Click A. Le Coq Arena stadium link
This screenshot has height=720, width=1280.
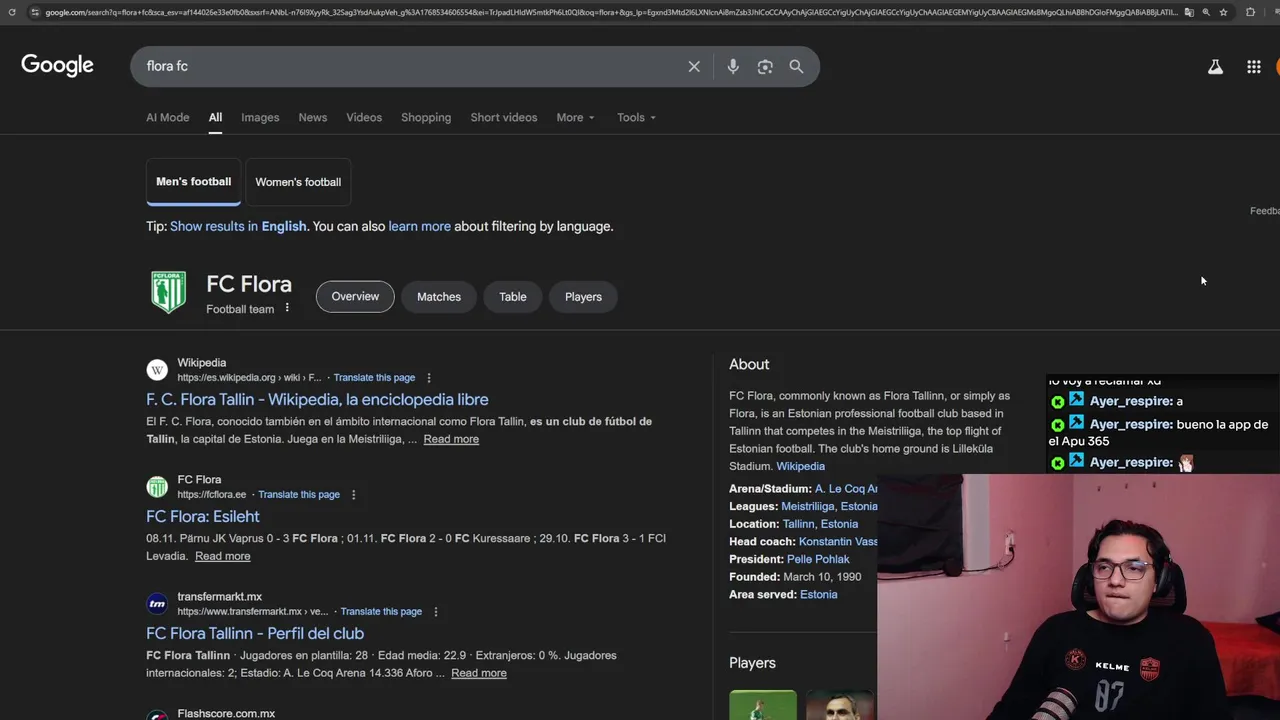(846, 489)
